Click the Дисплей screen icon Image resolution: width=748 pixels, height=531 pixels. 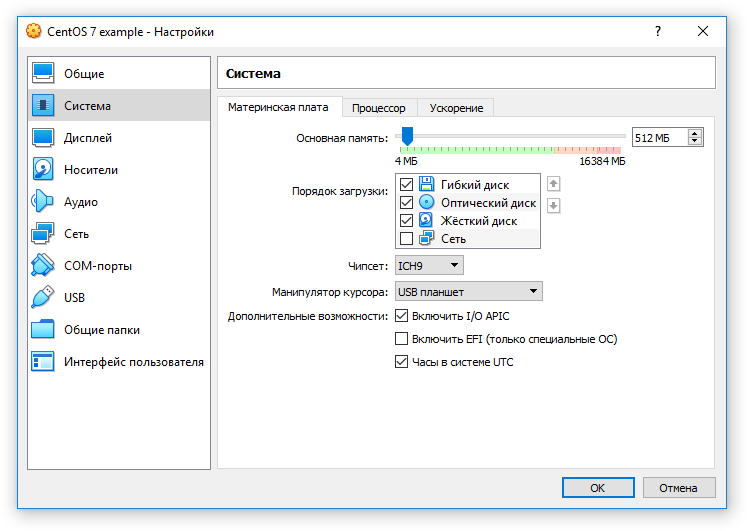click(x=43, y=138)
